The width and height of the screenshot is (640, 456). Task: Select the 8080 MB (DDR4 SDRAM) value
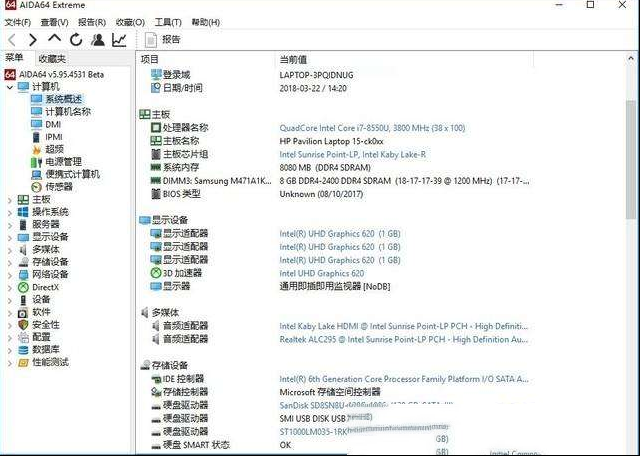pyautogui.click(x=325, y=168)
